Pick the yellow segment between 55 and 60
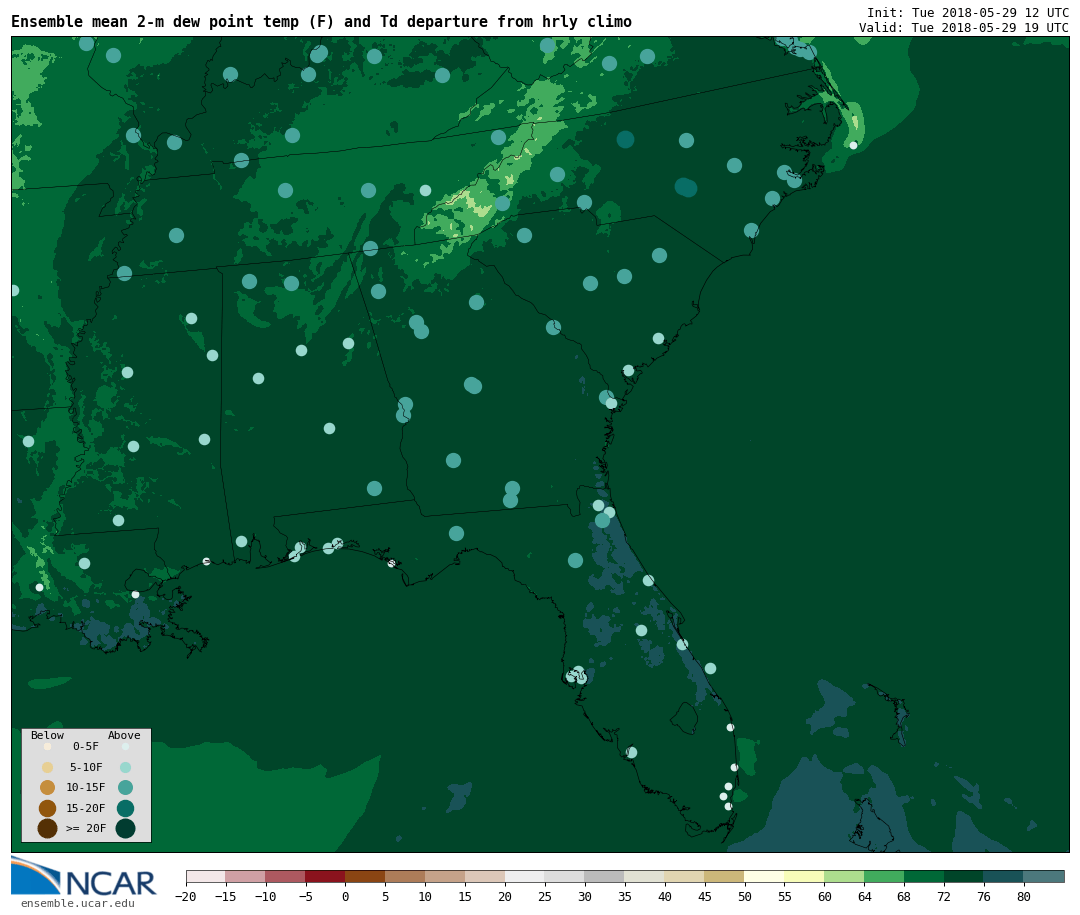The image size is (1080, 915). pyautogui.click(x=805, y=876)
